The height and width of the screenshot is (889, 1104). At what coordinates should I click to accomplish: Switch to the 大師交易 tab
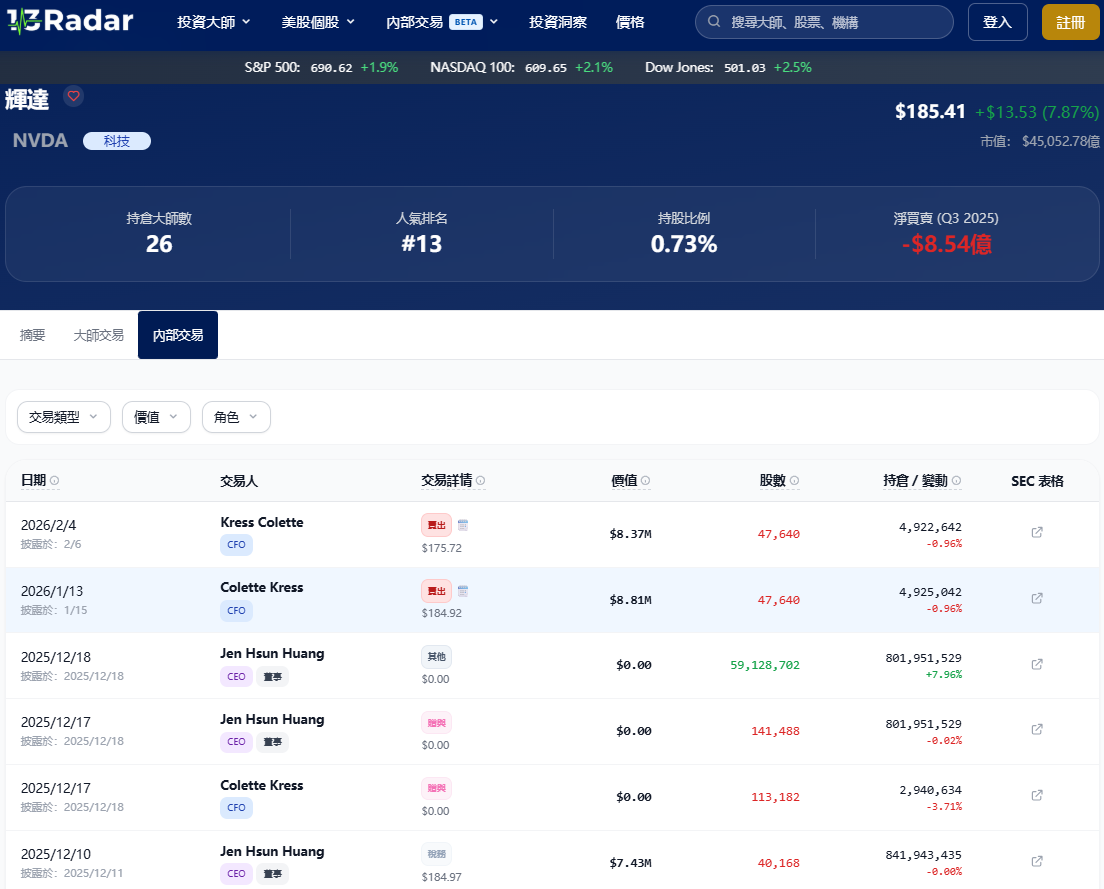point(99,335)
